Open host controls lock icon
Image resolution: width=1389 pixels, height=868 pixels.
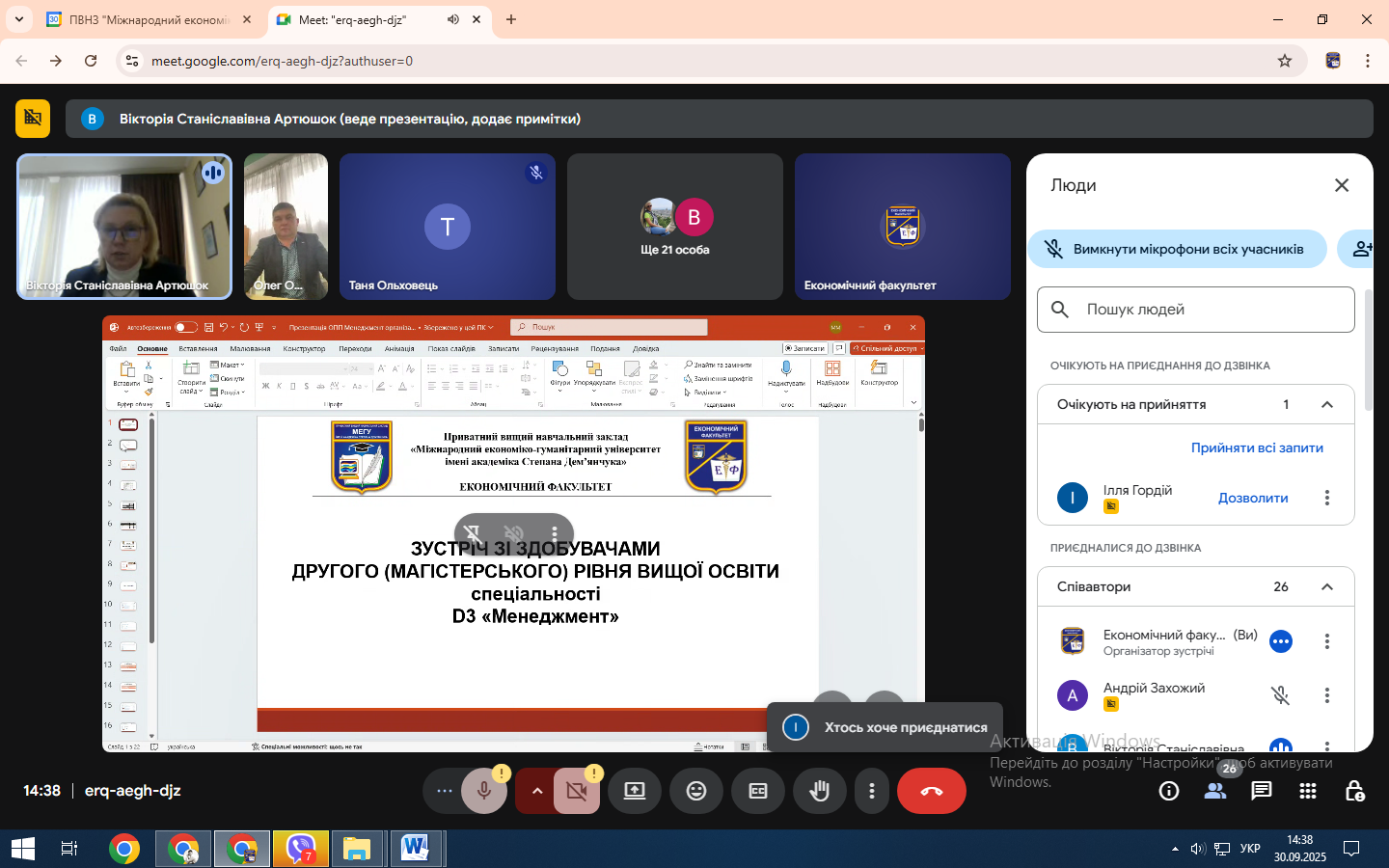coord(1354,791)
